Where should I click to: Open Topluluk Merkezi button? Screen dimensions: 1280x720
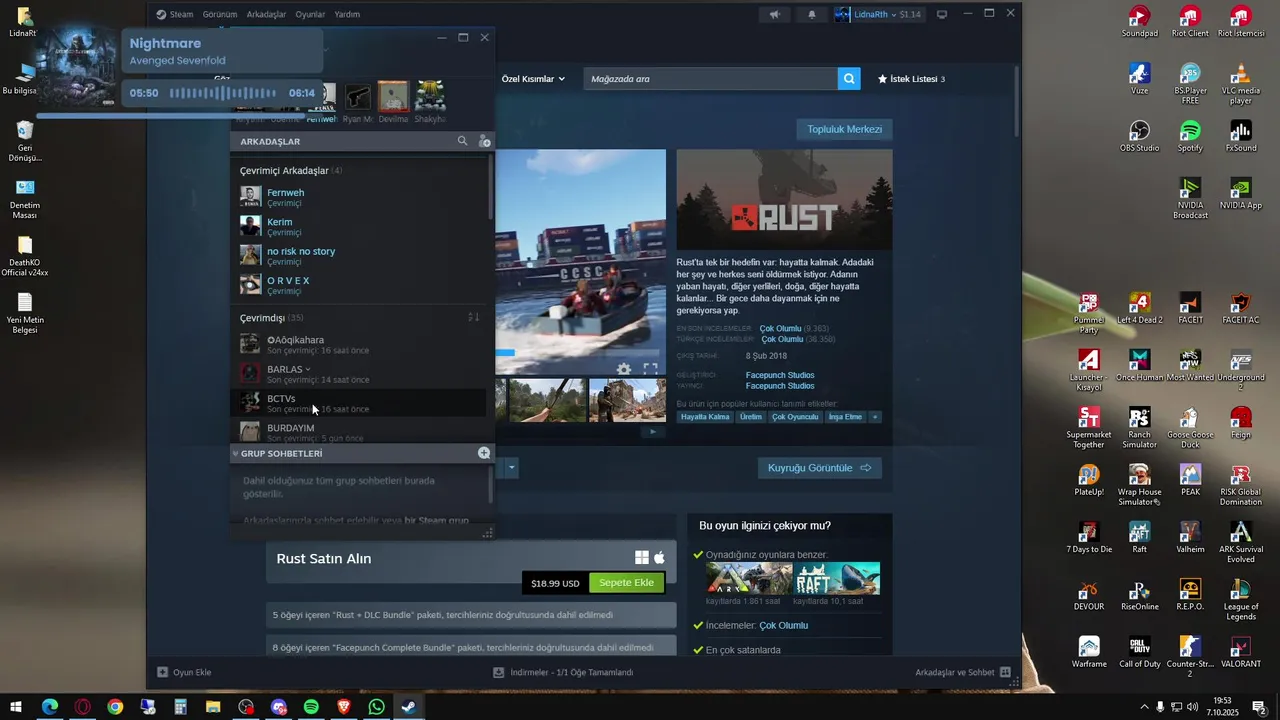(845, 129)
